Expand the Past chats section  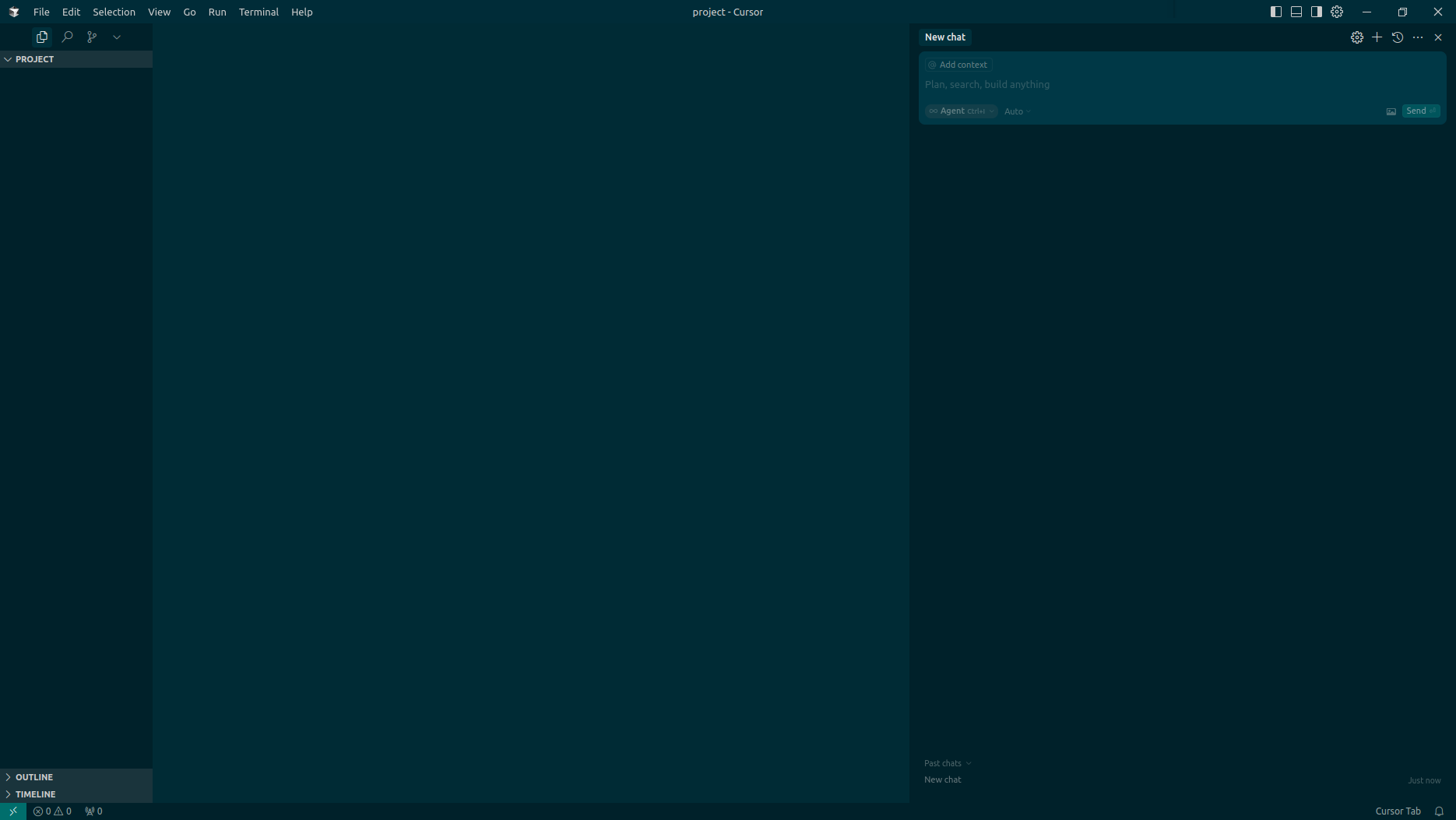947,763
